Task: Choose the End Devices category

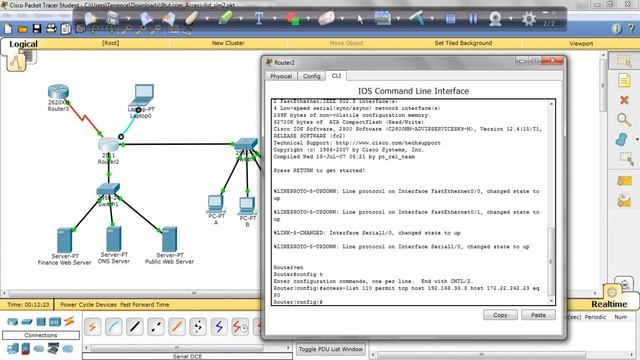Action: pos(12,349)
